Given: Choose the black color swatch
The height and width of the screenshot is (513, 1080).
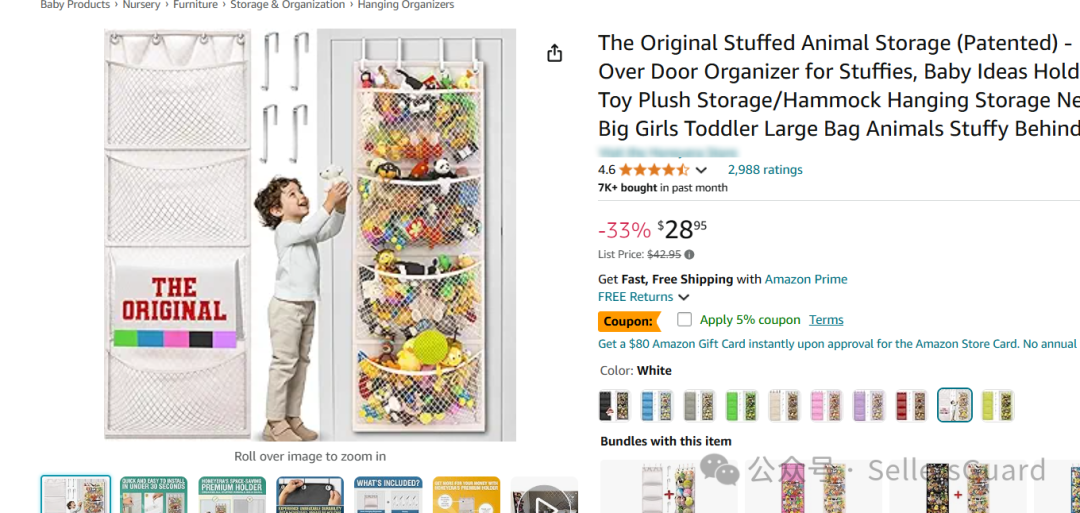Looking at the screenshot, I should click(614, 405).
